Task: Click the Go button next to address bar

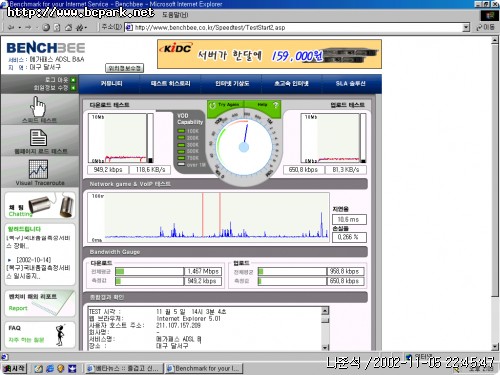Action: tap(485, 27)
